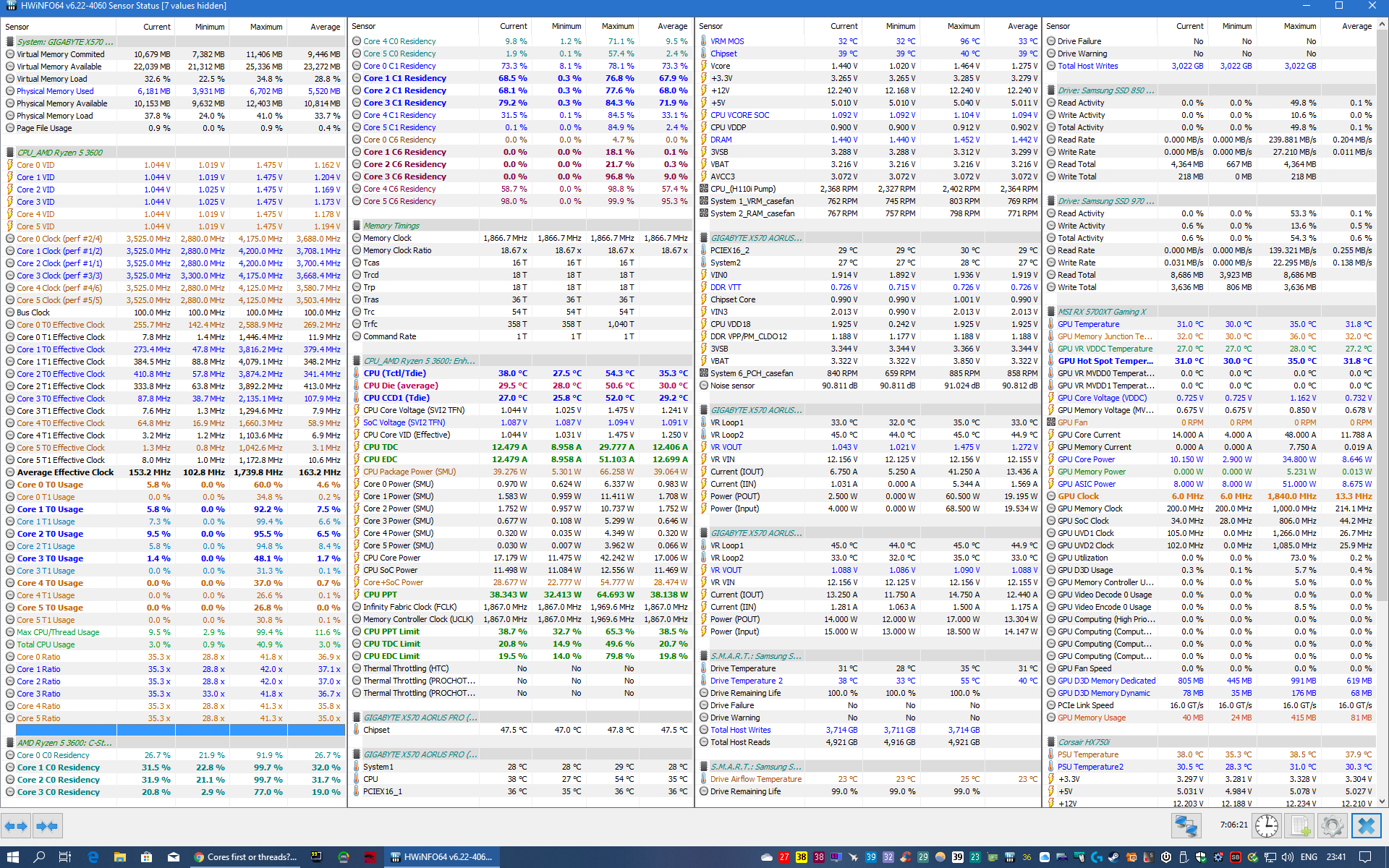
Task: Collapse 'AMD Ryzen 5 3600: C-St...' group
Action: point(64,743)
